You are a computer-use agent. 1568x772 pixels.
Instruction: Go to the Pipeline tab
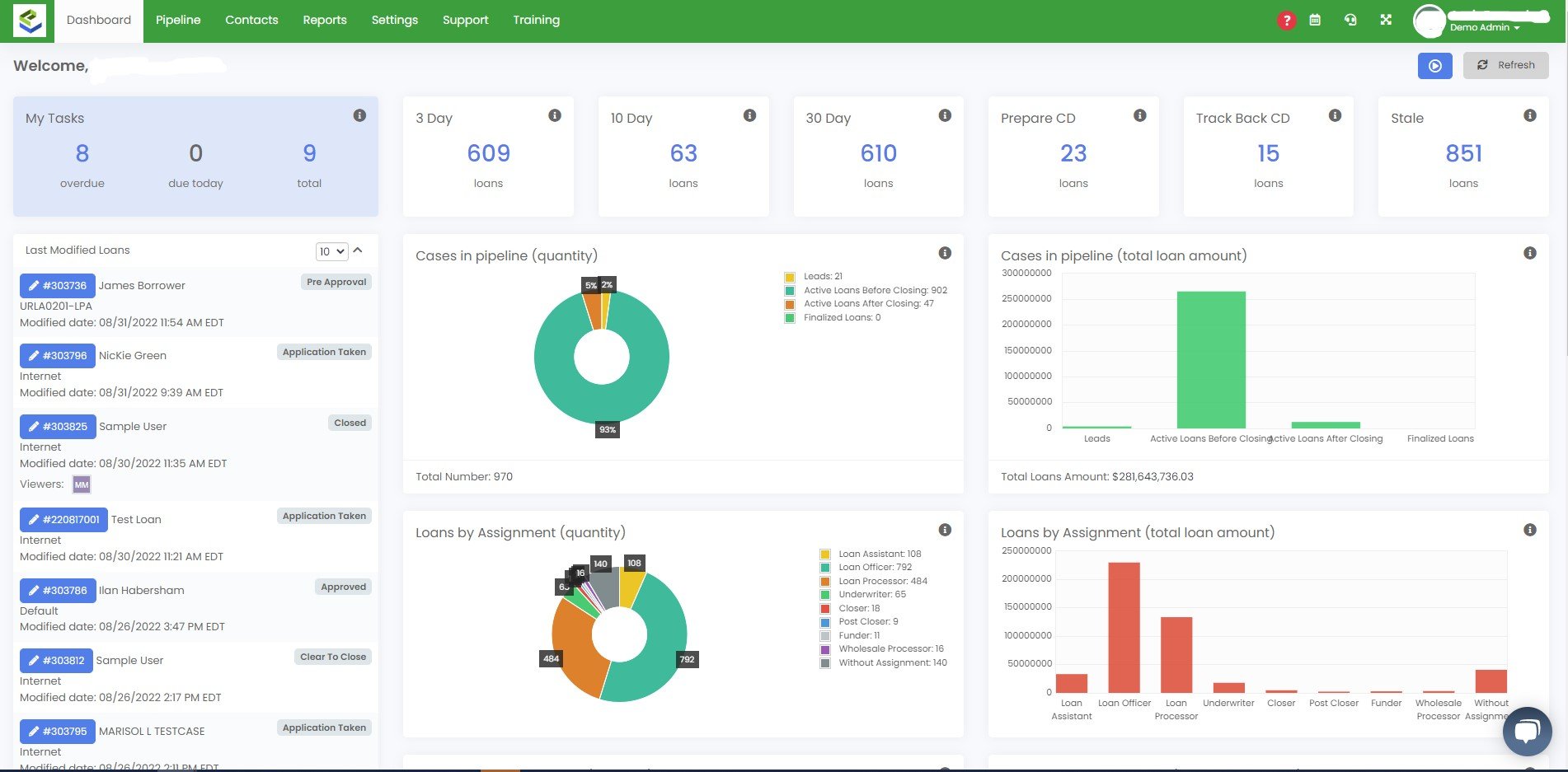(x=178, y=21)
